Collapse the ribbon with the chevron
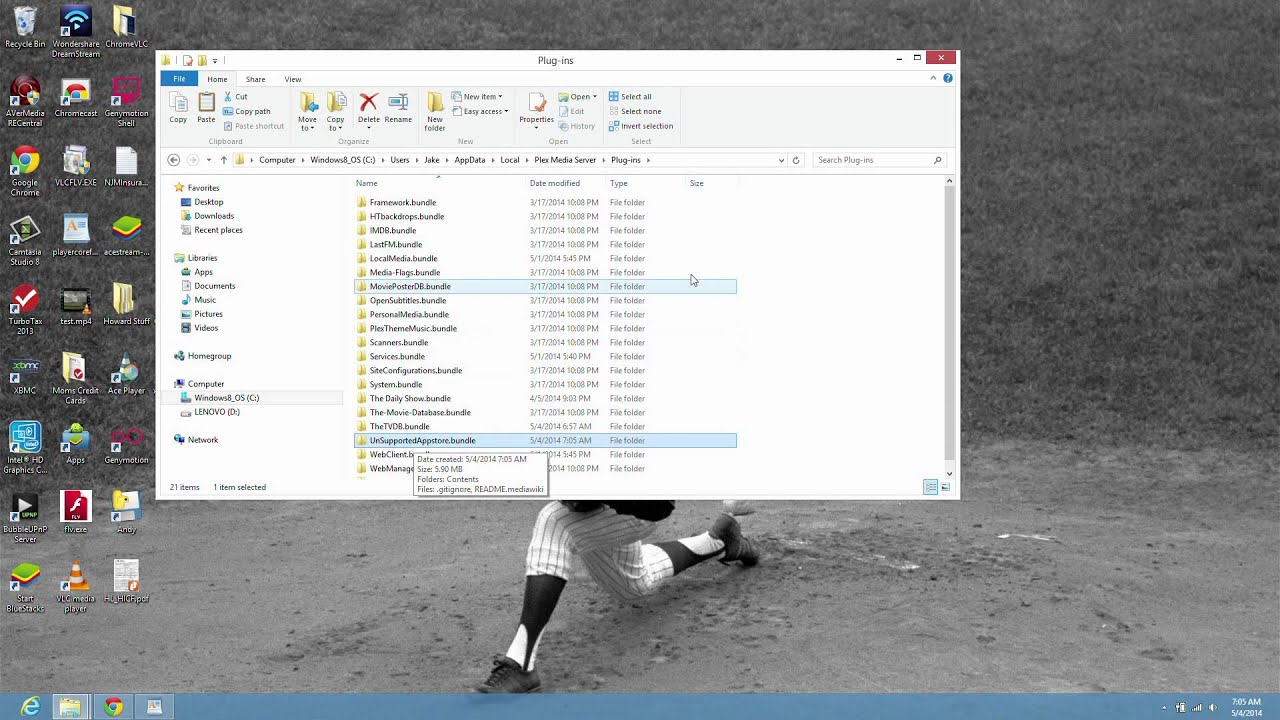 [x=933, y=78]
